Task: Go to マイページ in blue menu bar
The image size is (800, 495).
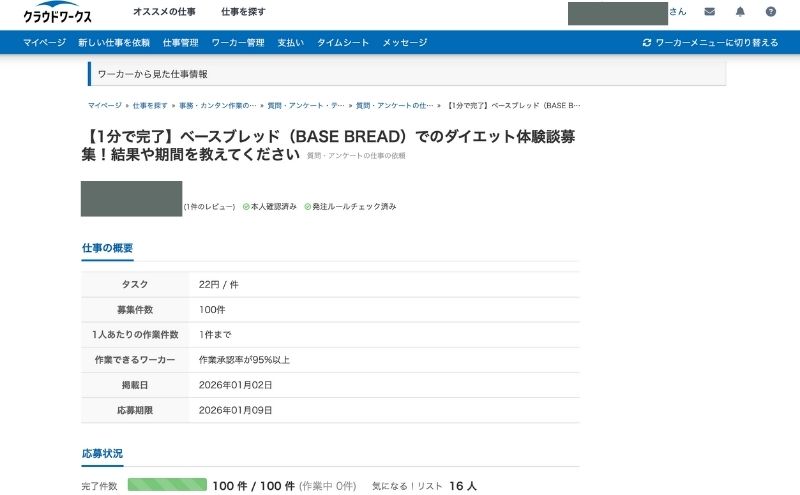Action: (44, 42)
